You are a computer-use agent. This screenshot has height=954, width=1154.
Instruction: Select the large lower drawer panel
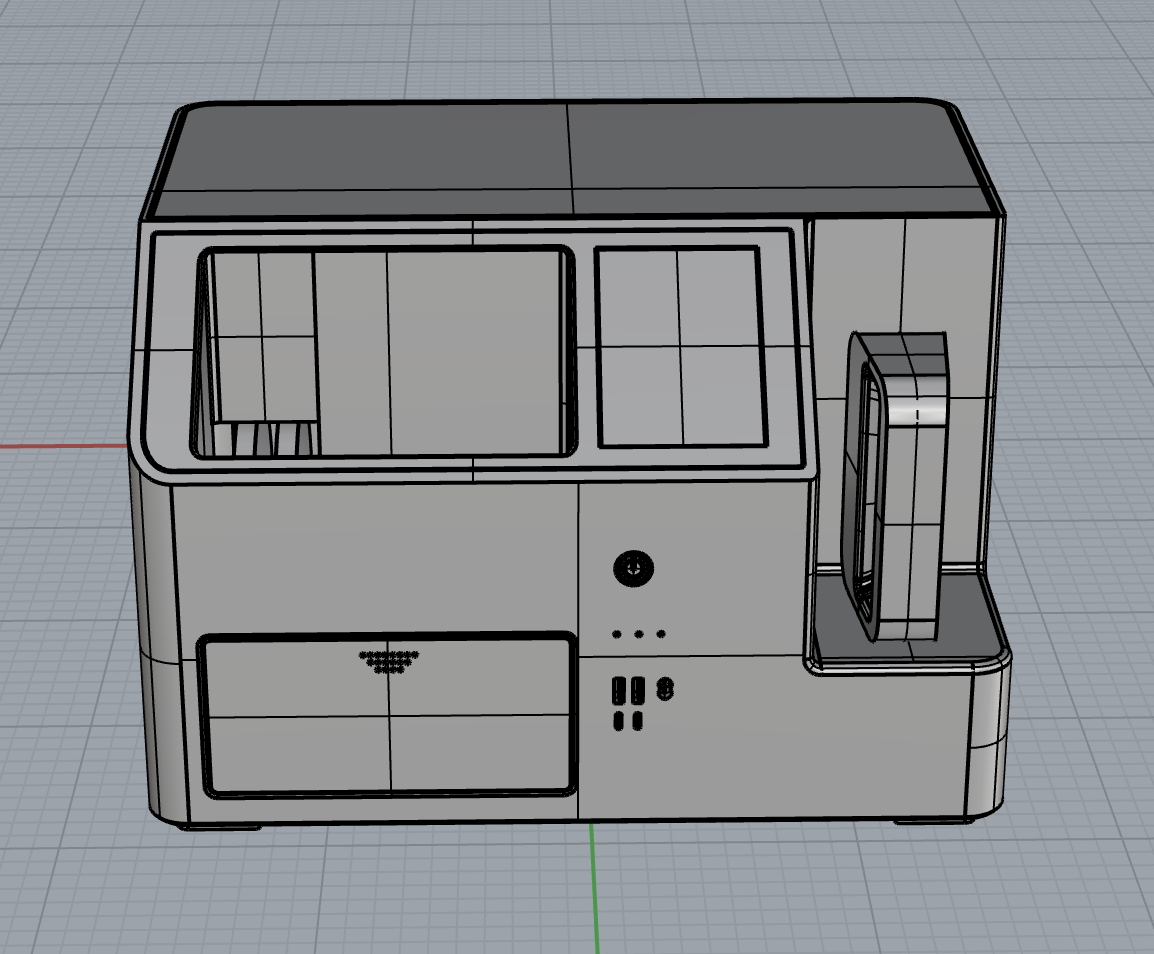pos(389,715)
